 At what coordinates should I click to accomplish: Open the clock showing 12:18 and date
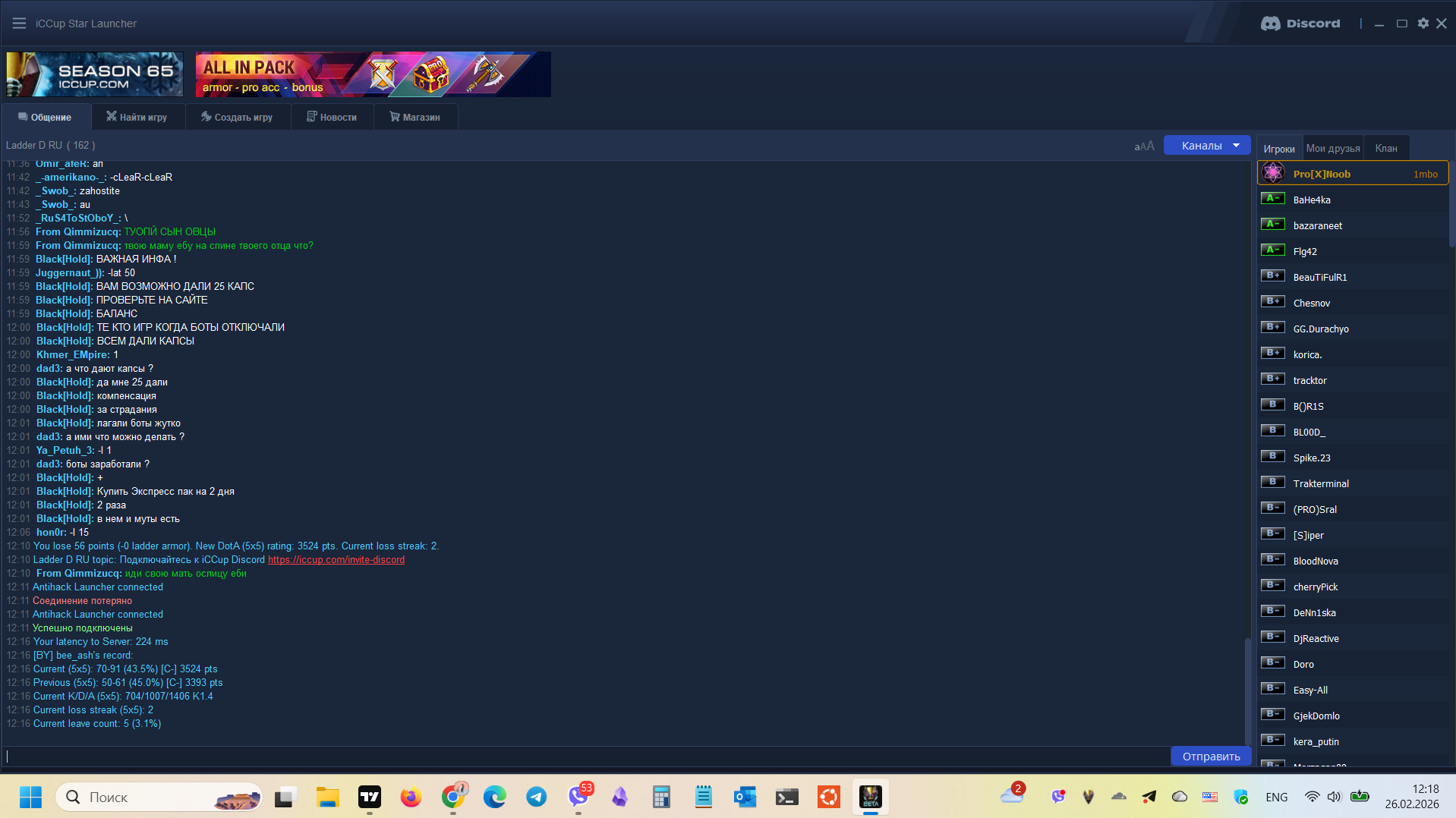pos(1412,797)
